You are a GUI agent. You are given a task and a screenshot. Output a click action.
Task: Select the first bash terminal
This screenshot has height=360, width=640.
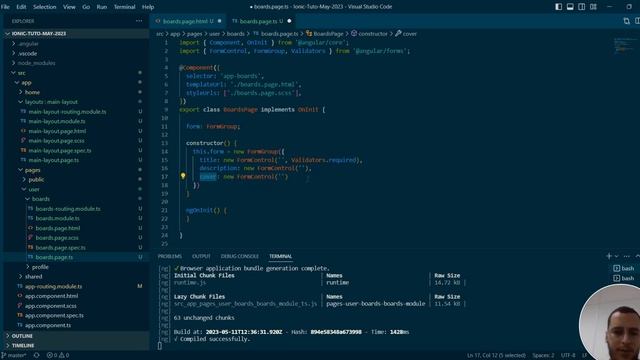[624, 268]
